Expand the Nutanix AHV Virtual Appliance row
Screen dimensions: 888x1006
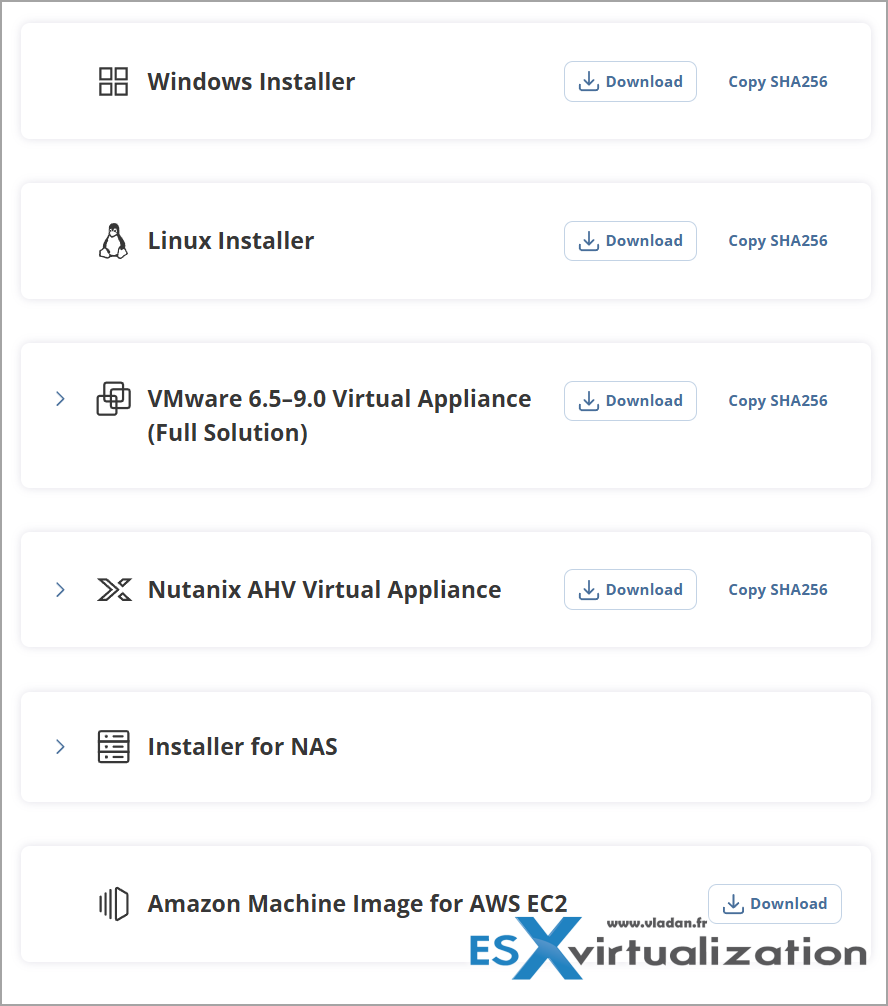[x=60, y=590]
